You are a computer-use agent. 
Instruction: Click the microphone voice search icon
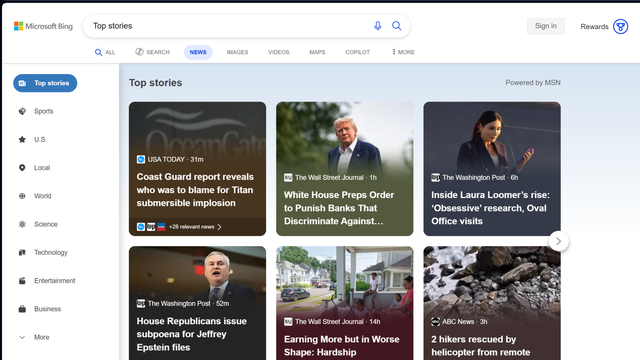pyautogui.click(x=378, y=26)
